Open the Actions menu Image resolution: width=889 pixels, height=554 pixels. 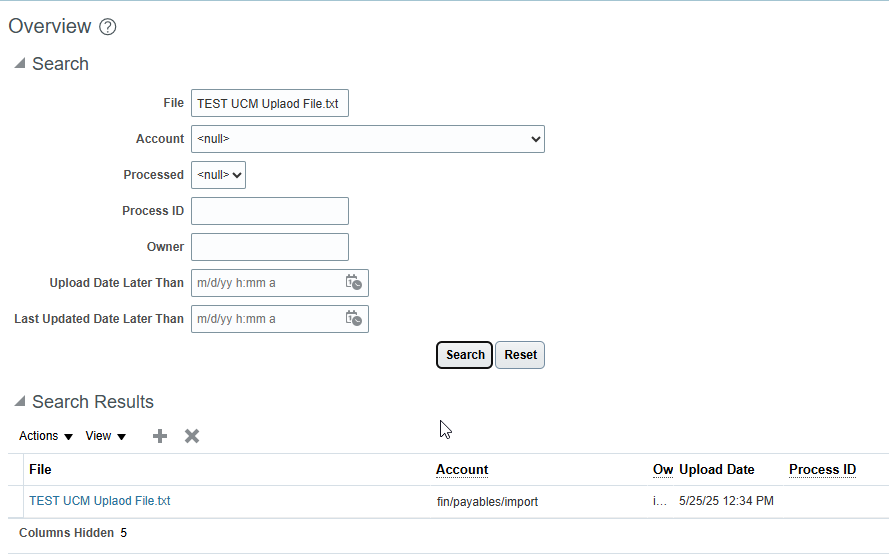pyautogui.click(x=46, y=436)
